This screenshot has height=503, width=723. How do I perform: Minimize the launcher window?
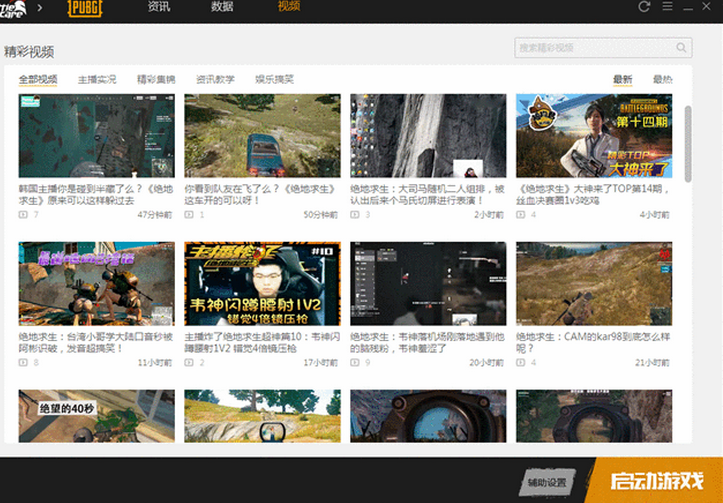688,8
